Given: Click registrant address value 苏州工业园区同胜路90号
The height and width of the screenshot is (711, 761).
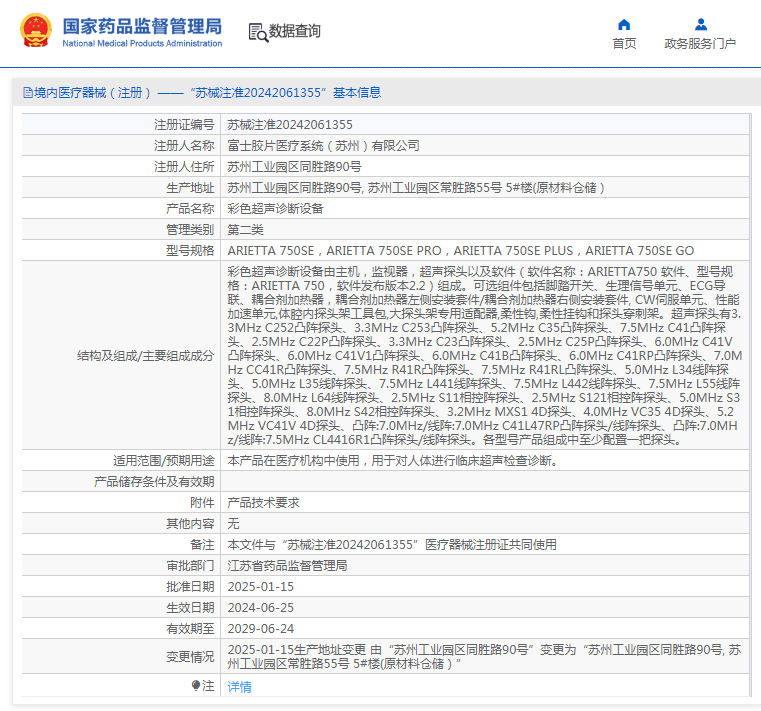Looking at the screenshot, I should click(x=295, y=166).
